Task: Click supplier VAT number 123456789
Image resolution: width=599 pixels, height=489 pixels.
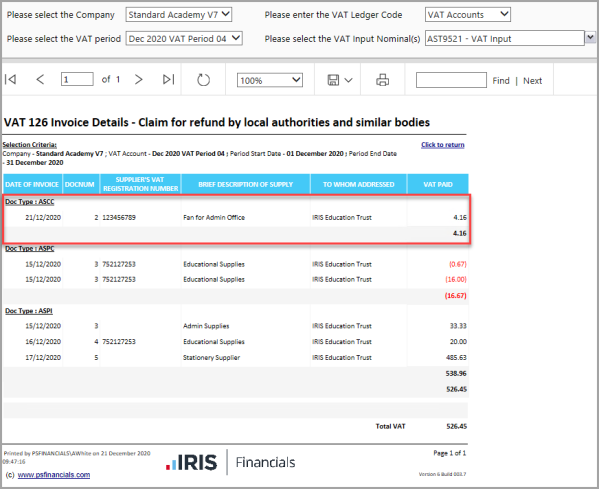Action: 119,217
